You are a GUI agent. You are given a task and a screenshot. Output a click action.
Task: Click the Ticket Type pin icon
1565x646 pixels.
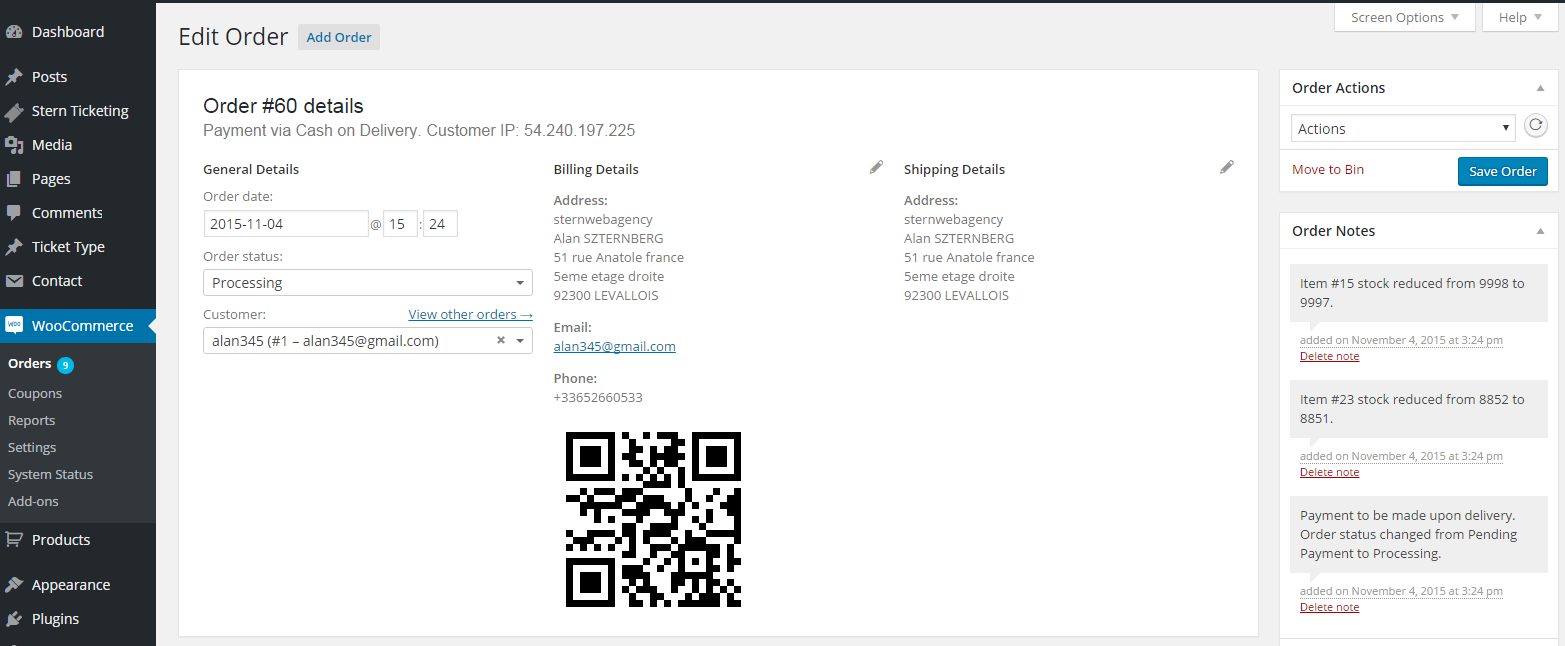click(x=14, y=247)
